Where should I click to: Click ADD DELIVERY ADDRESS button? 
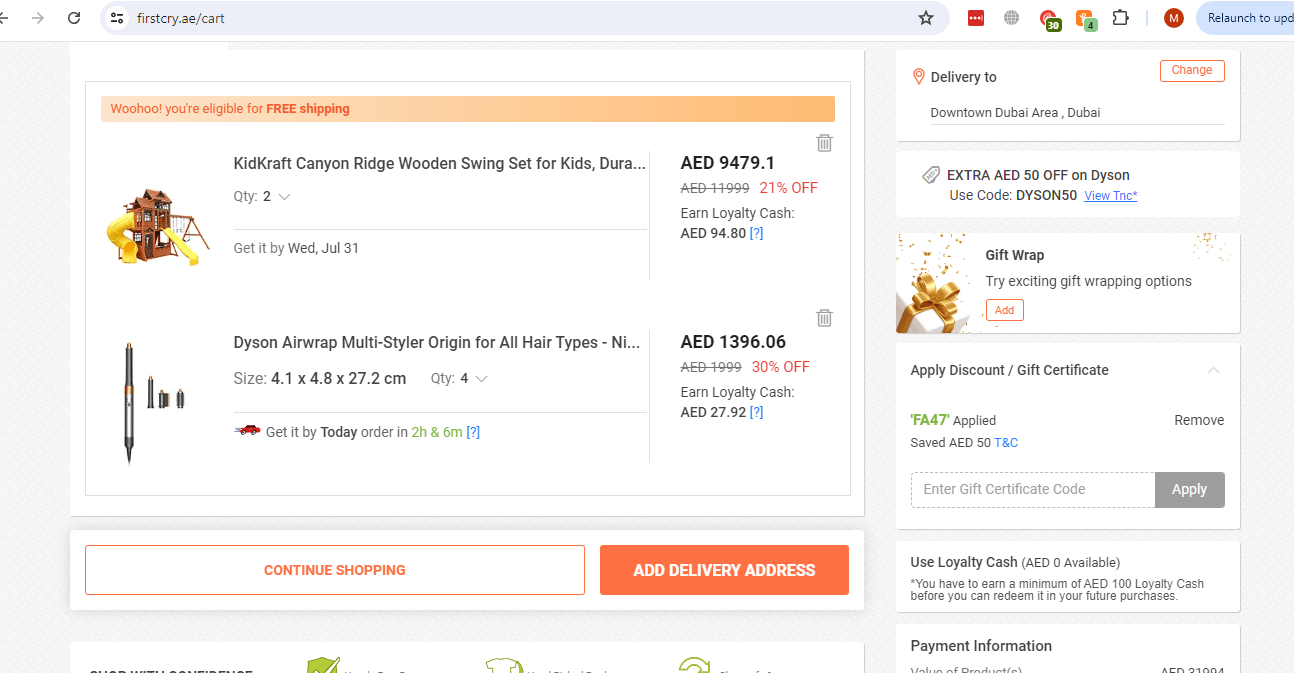coord(724,570)
